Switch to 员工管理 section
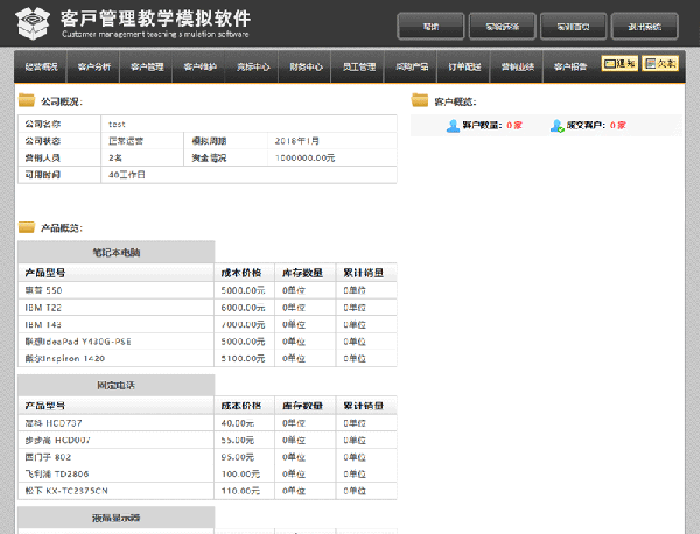The image size is (700, 534). pyautogui.click(x=359, y=67)
